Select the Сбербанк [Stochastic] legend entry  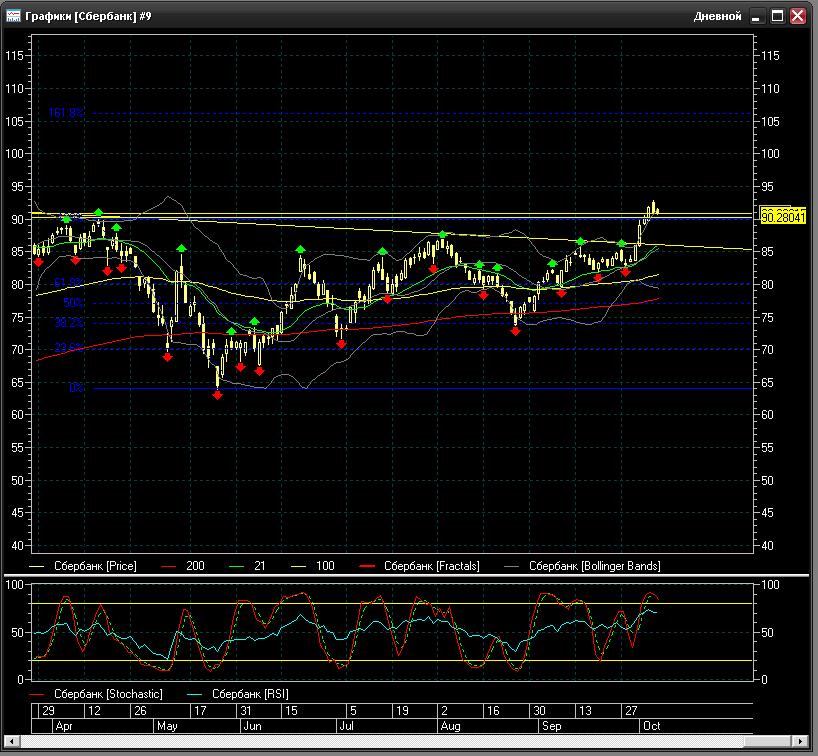point(96,694)
